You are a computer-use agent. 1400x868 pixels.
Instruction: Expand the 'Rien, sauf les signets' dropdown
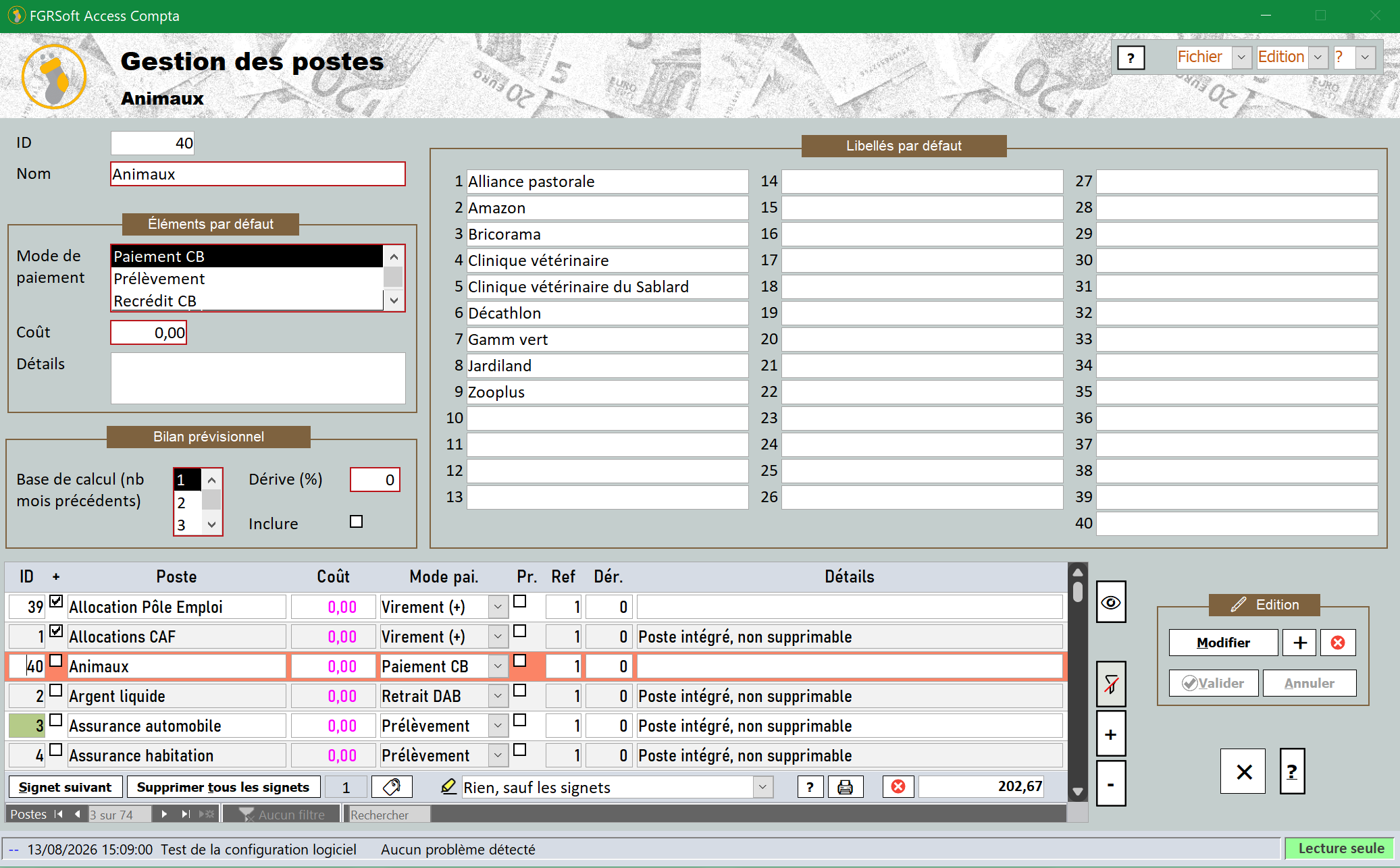click(763, 787)
